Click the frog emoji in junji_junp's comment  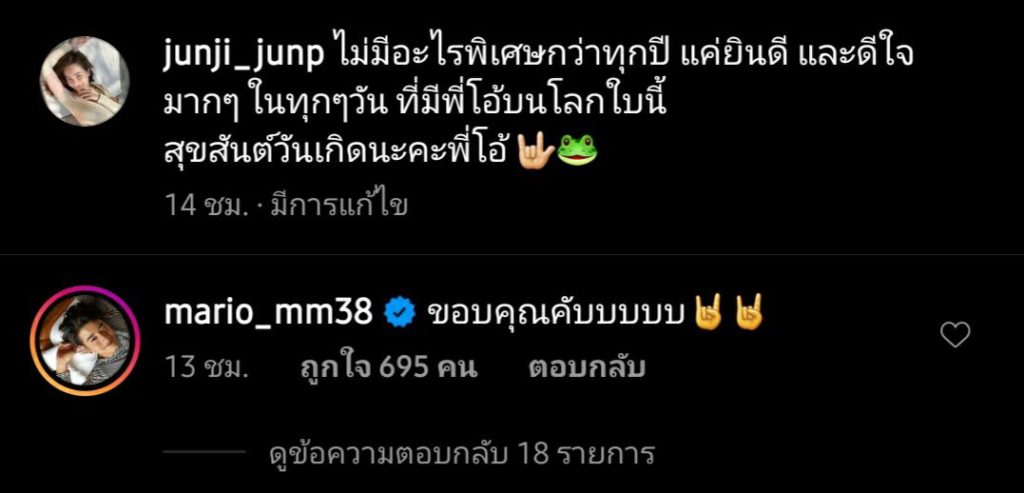(577, 150)
